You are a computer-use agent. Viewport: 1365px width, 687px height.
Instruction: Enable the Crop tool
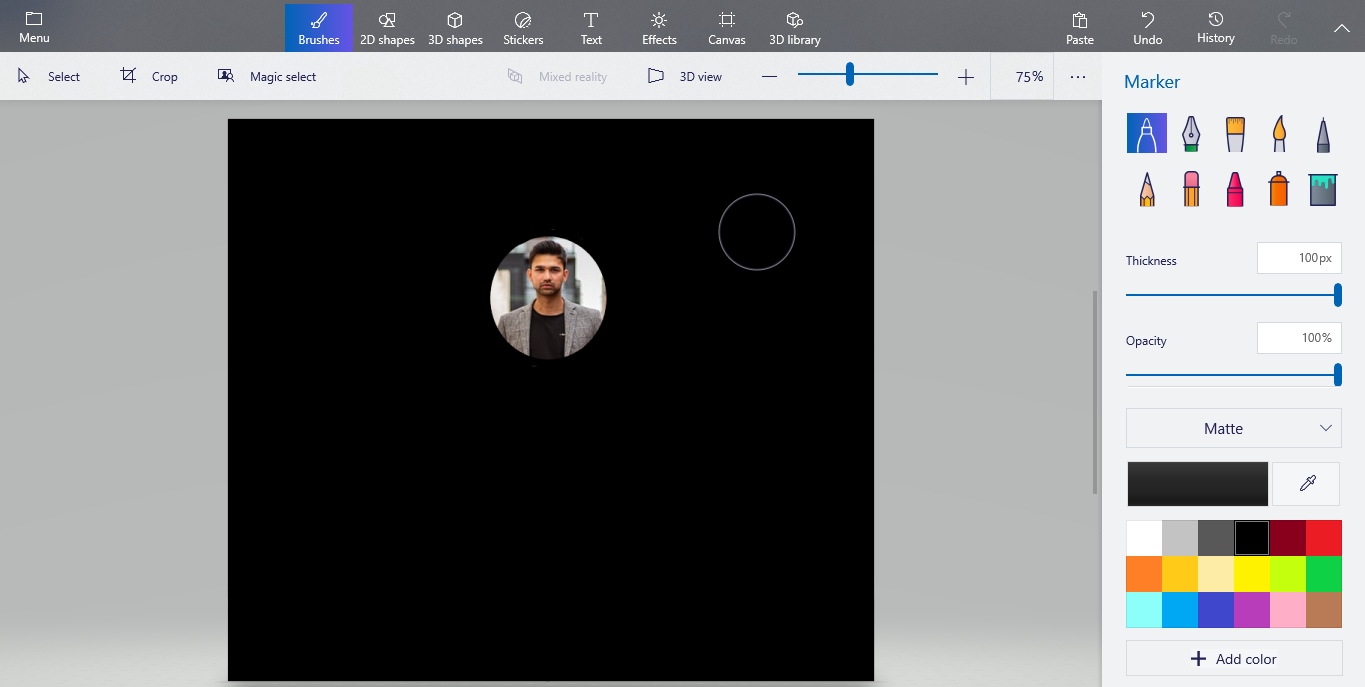(148, 76)
